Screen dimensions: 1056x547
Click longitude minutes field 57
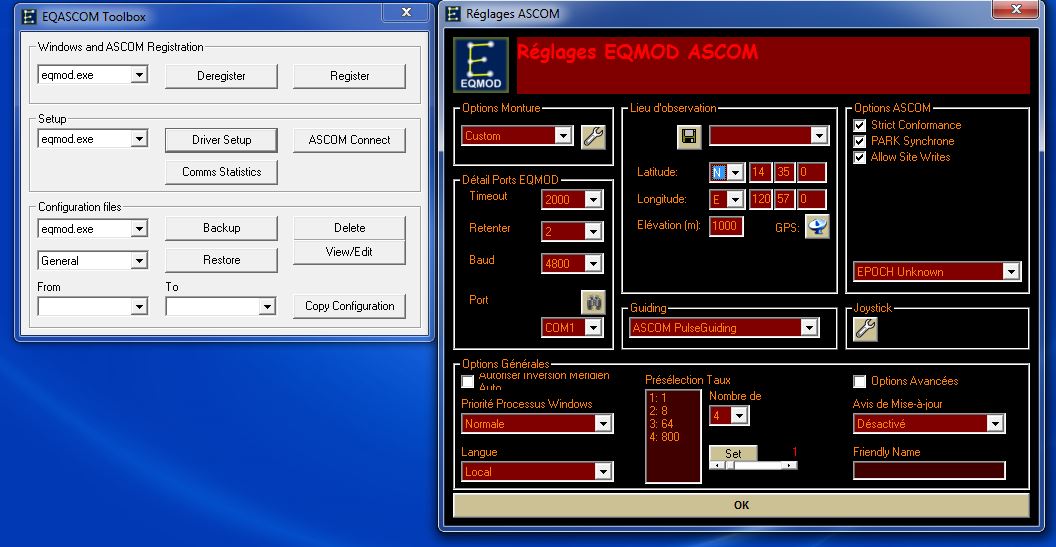pos(784,199)
